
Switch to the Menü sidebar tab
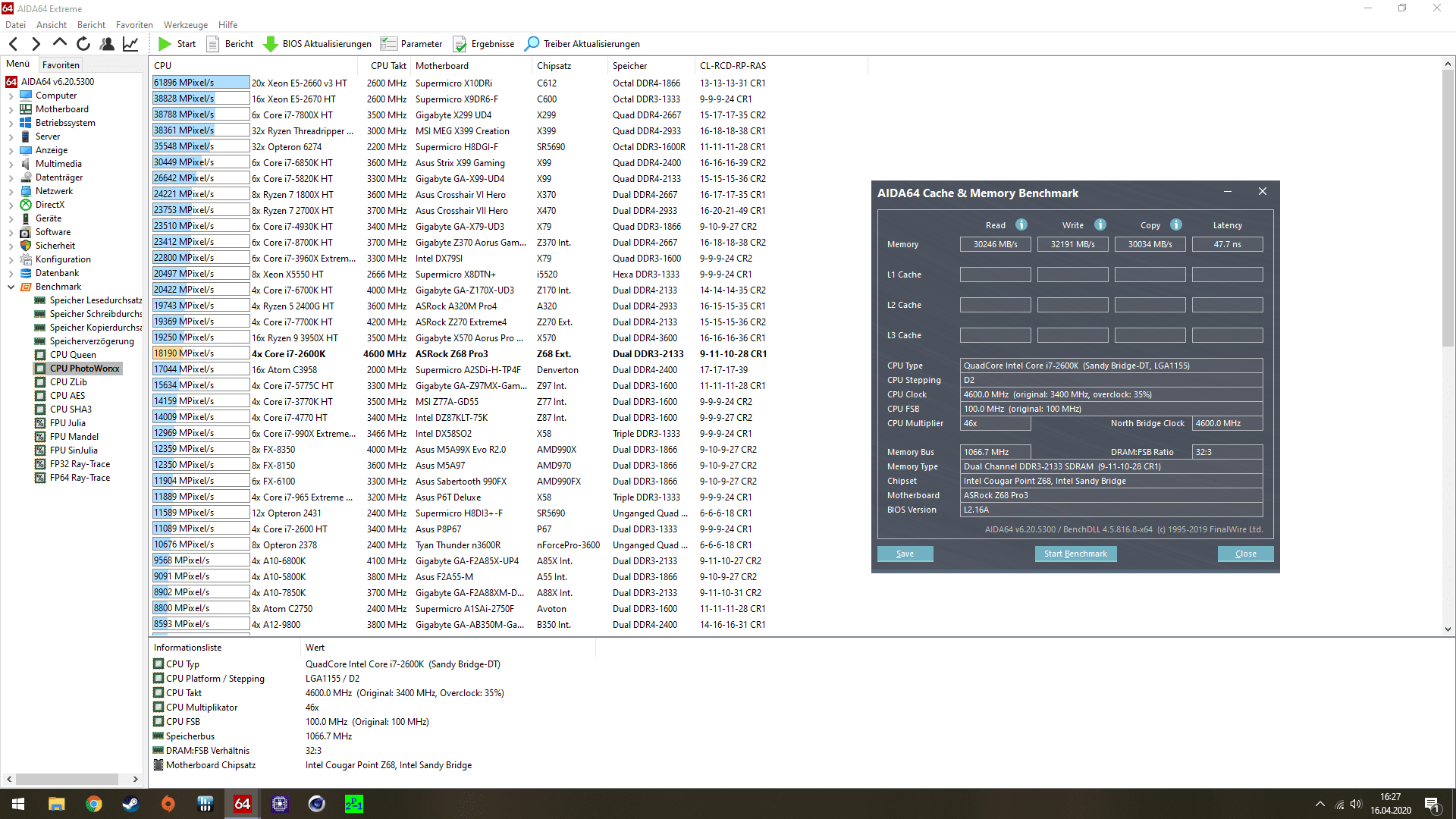point(18,64)
